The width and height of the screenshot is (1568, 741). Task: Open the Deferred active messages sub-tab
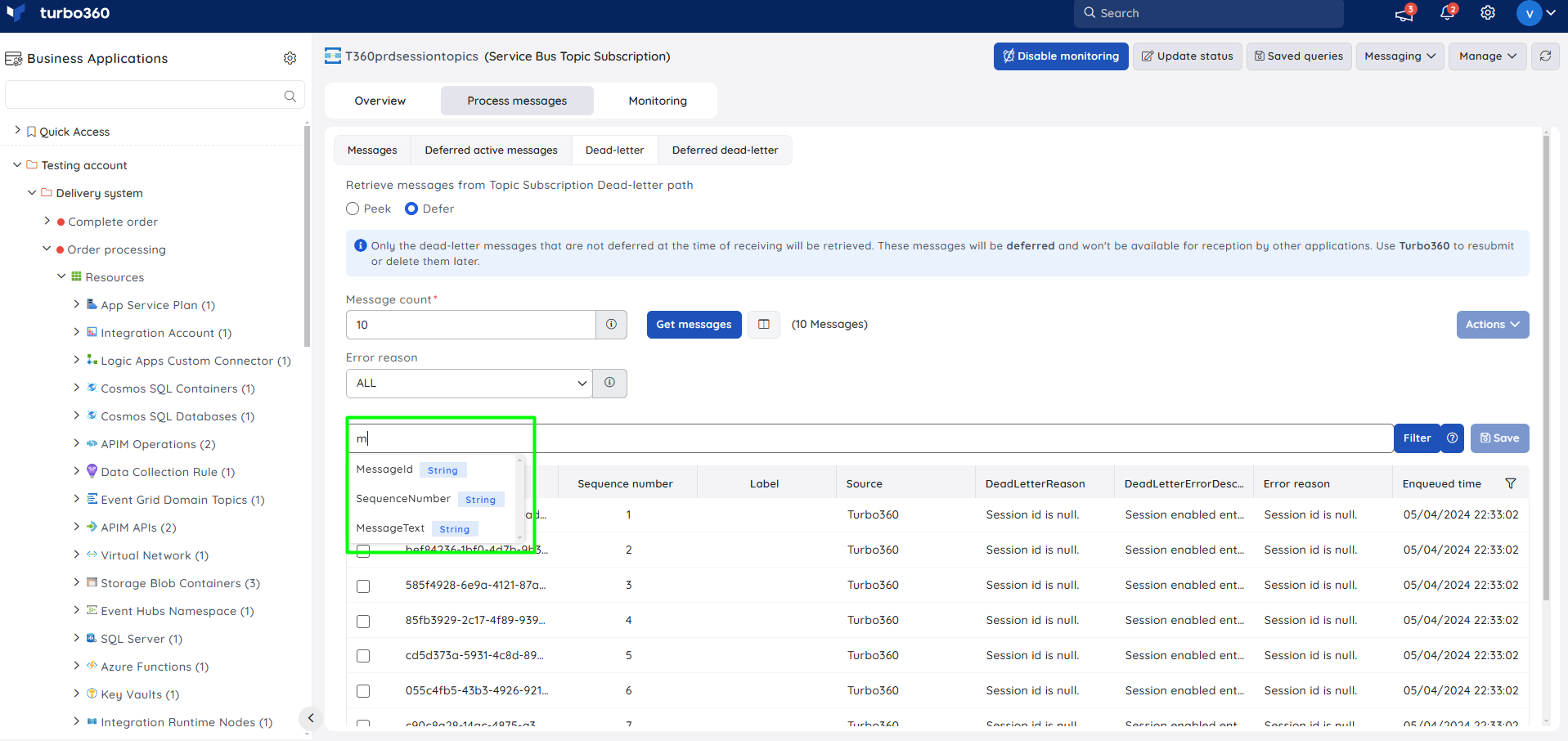[x=491, y=150]
